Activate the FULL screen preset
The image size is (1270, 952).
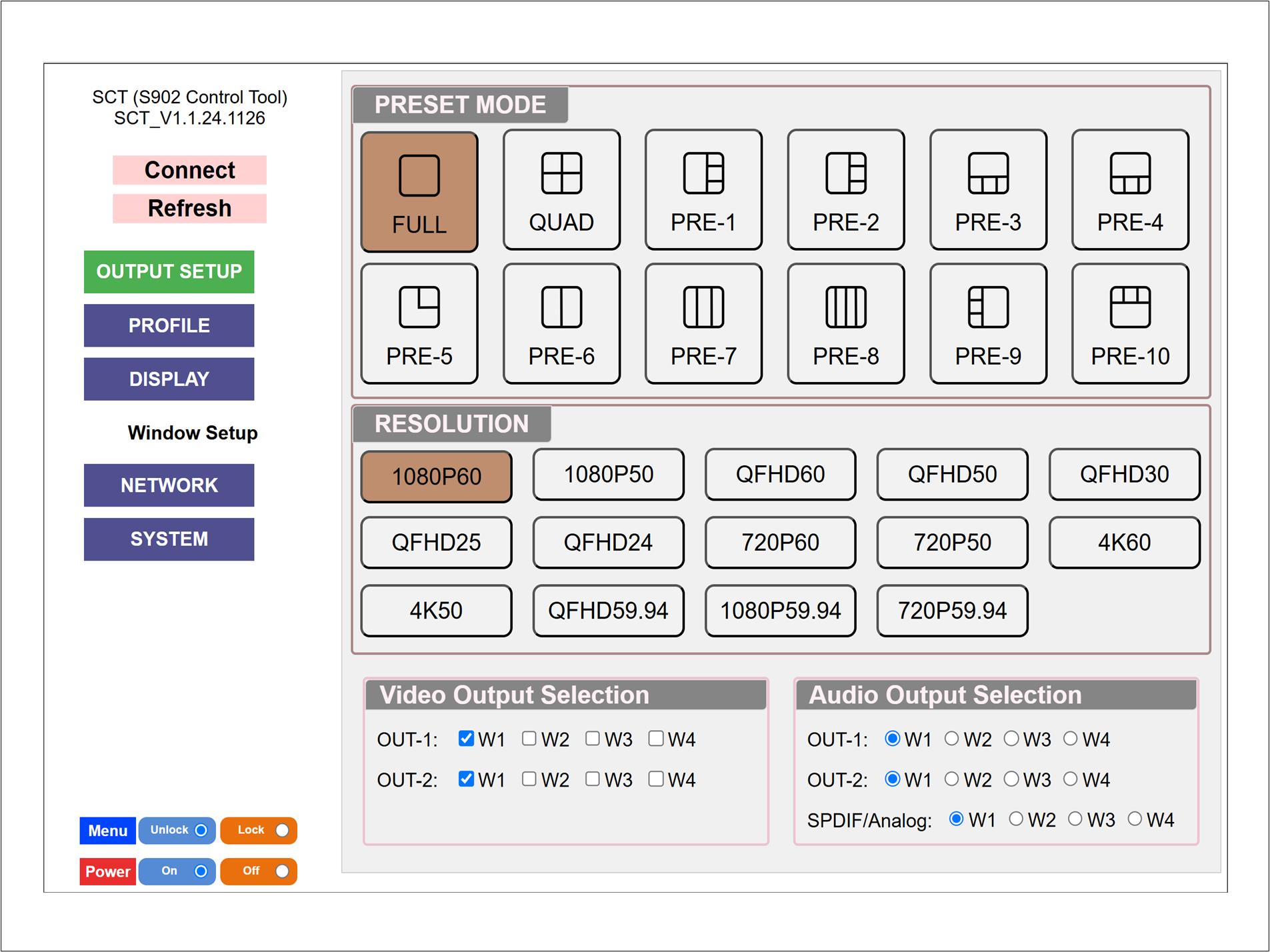click(419, 192)
